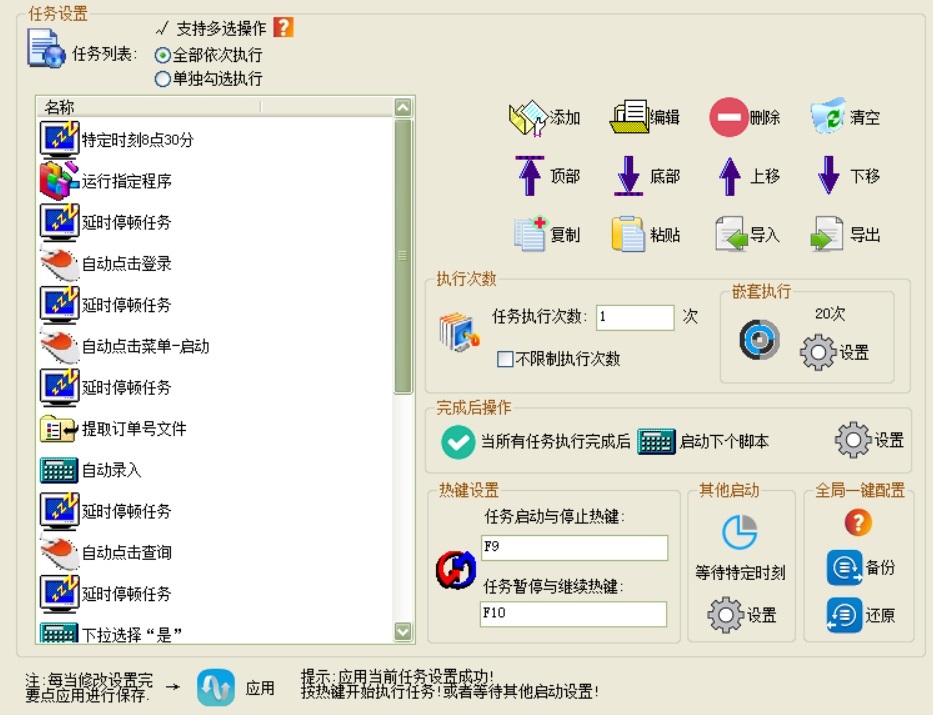
Task: Select the 全部依次执行 radio button
Action: point(163,56)
